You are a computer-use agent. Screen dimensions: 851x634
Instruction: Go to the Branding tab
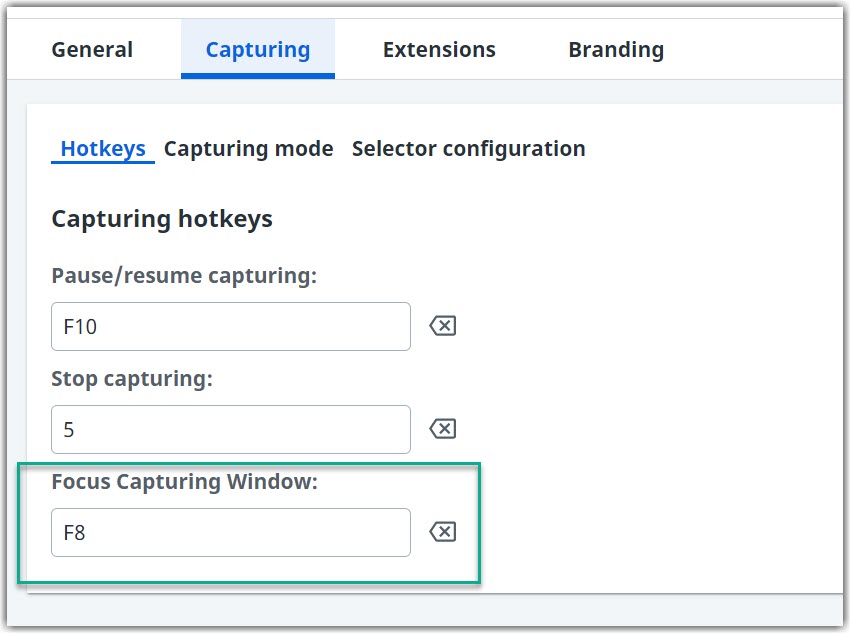point(615,49)
